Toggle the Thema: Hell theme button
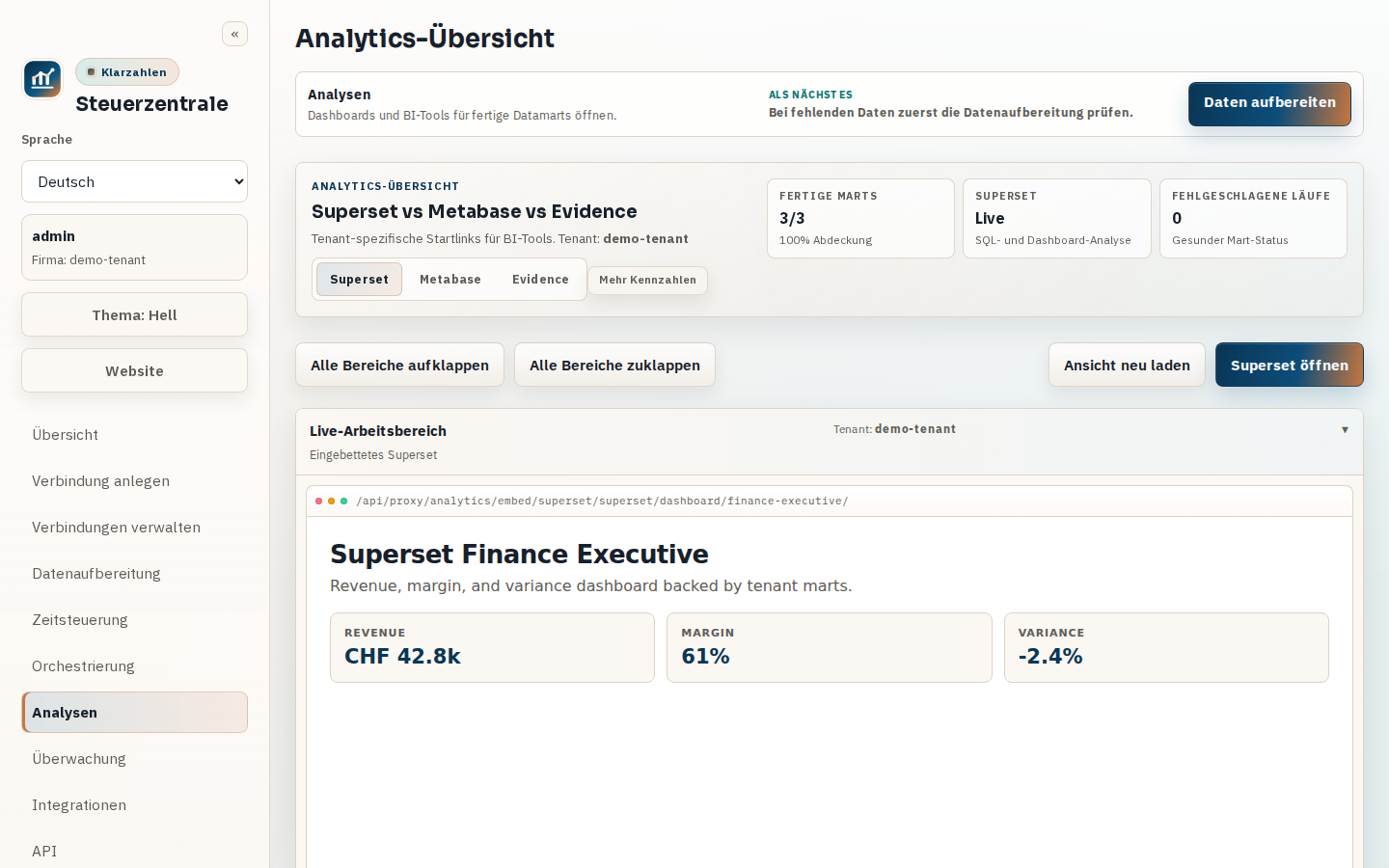 click(x=134, y=314)
